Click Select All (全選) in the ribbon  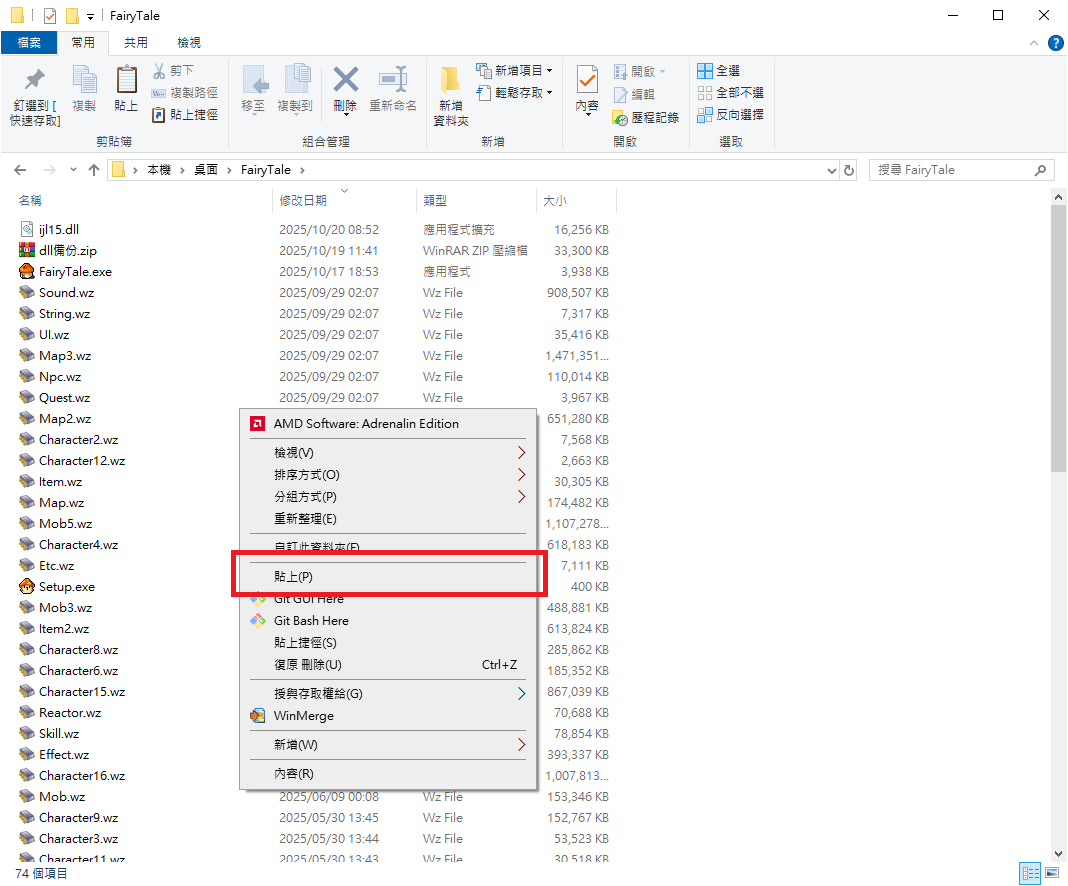click(719, 71)
